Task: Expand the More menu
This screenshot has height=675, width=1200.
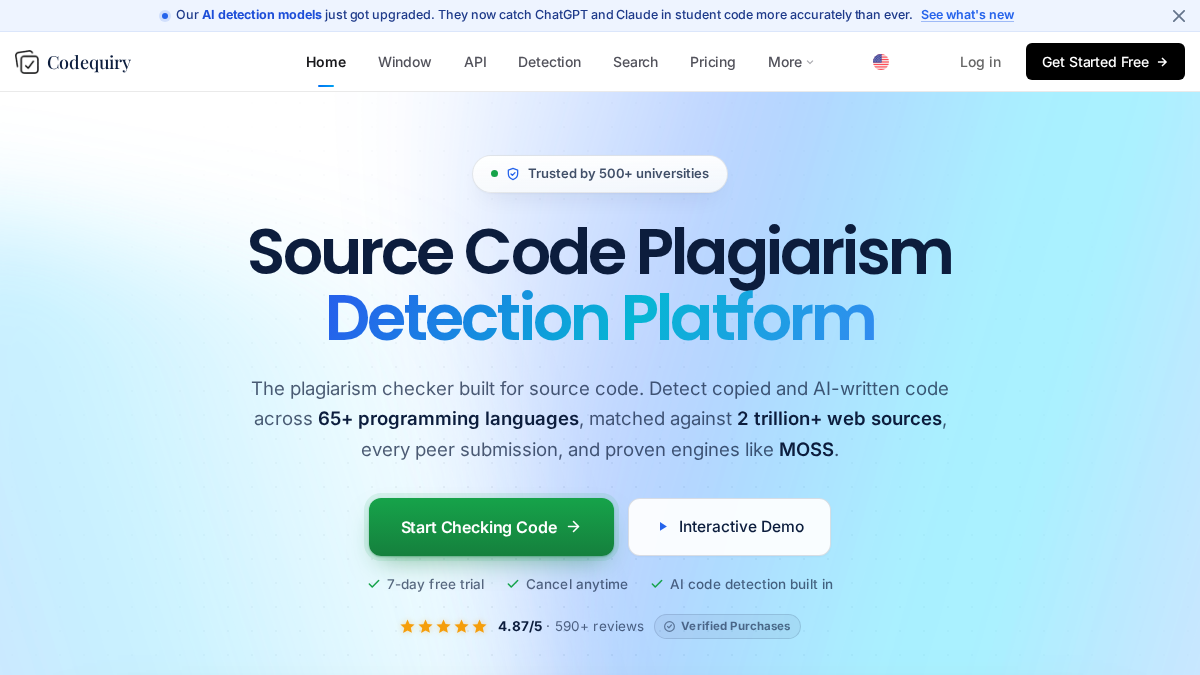Action: [x=791, y=62]
